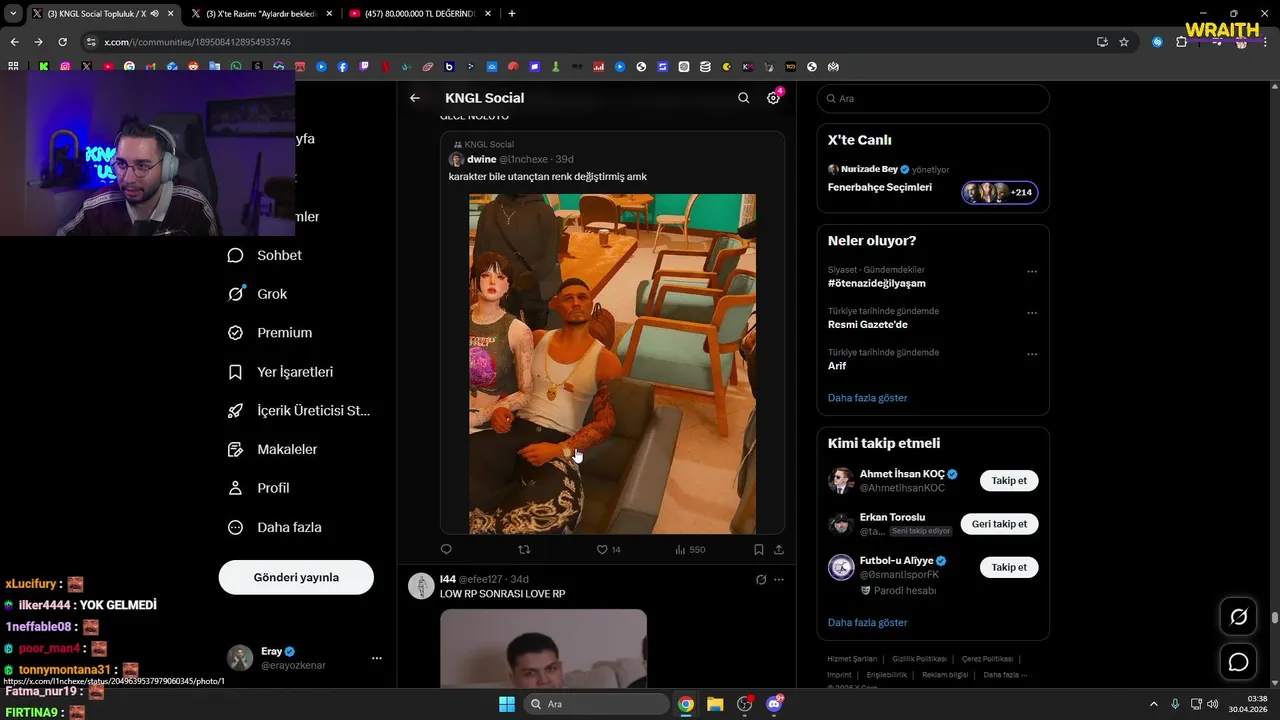View the 550 views analytics
Screen dimensions: 1280x720
(x=690, y=549)
